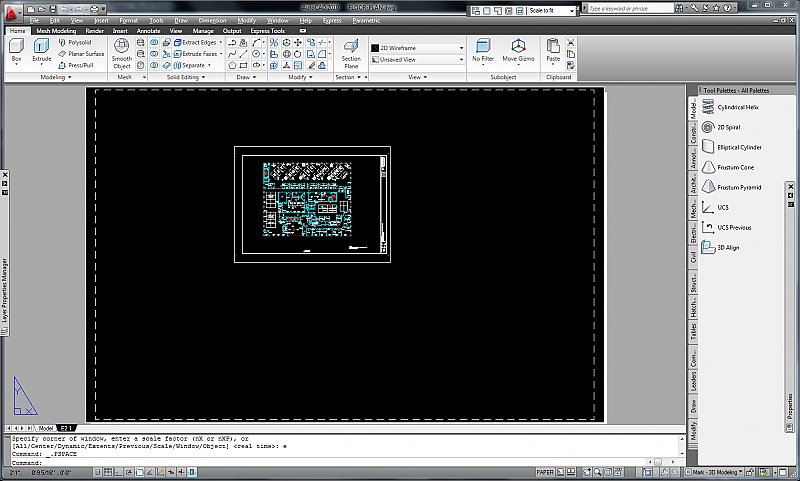Select 2D Spiral from Tool Palettes
The image size is (800, 481).
pyautogui.click(x=721, y=127)
